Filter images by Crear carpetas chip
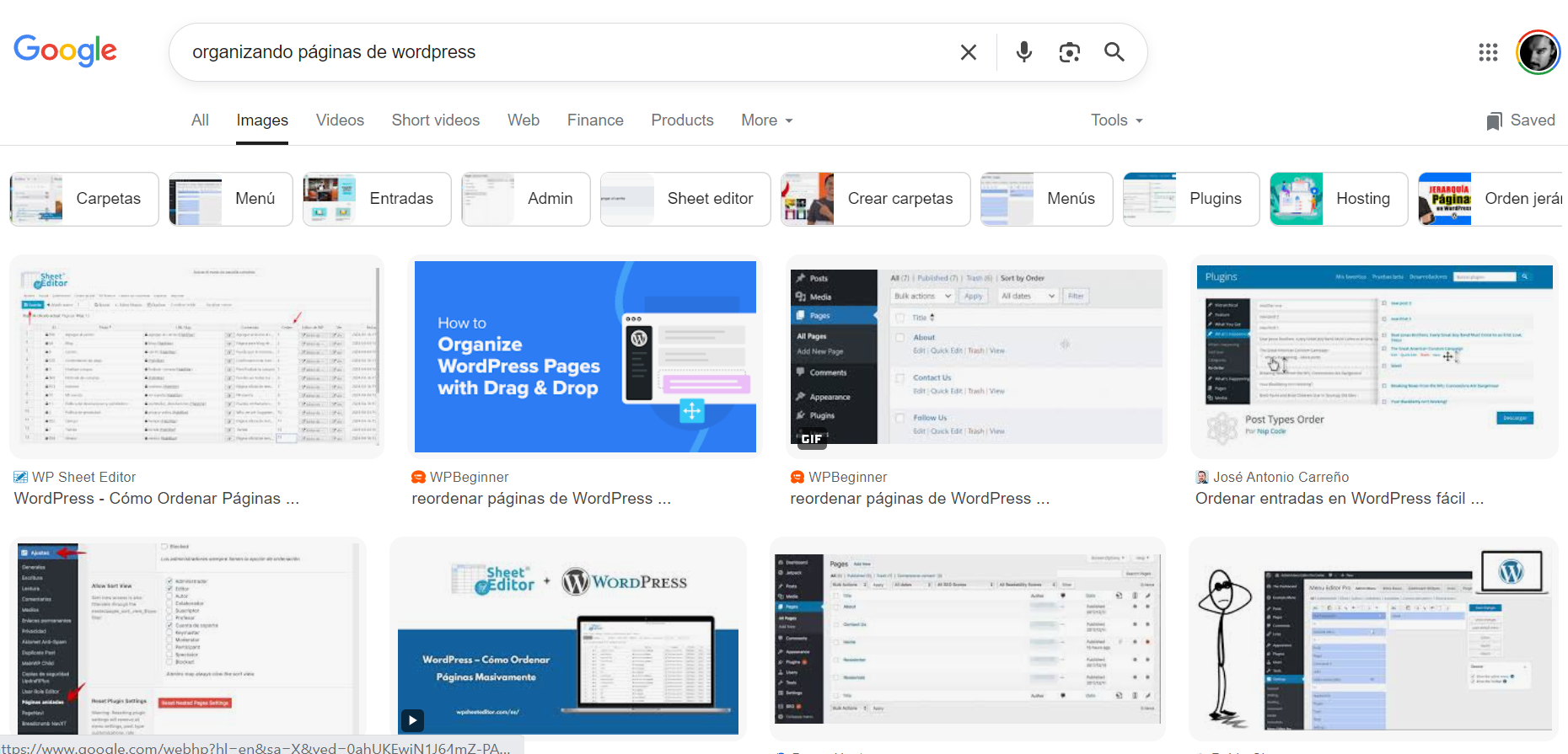 click(x=875, y=199)
